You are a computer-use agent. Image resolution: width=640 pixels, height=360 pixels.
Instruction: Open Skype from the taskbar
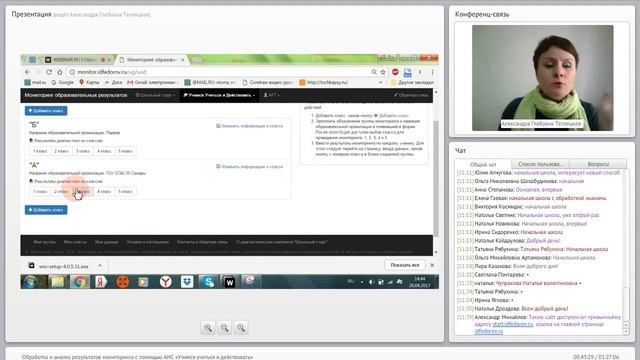click(208, 282)
